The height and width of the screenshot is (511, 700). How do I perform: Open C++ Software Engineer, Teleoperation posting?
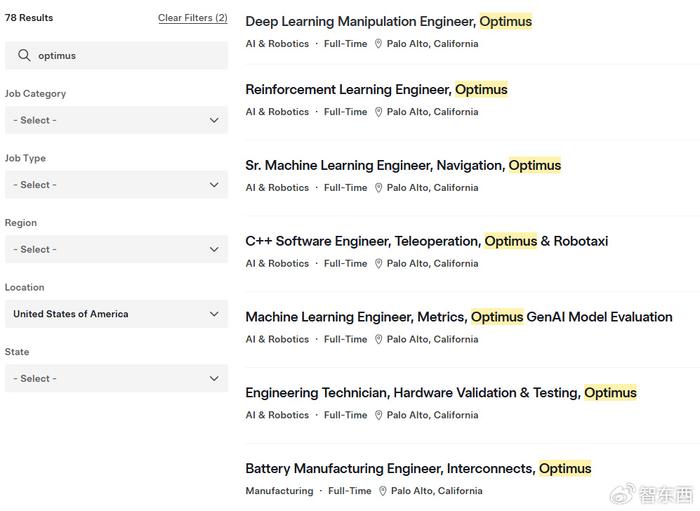427,241
